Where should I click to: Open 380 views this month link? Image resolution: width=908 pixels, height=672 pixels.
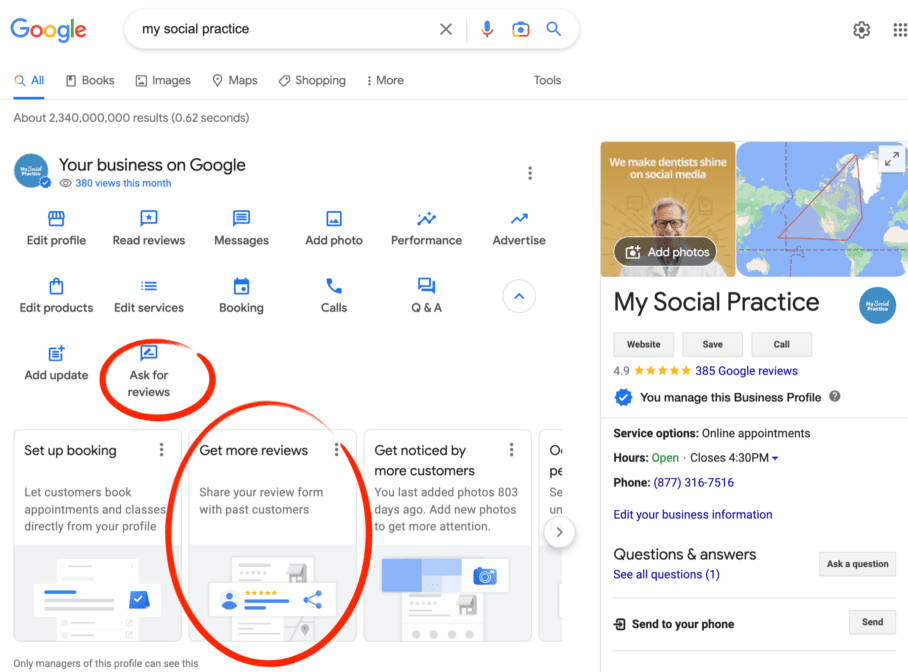[x=123, y=183]
